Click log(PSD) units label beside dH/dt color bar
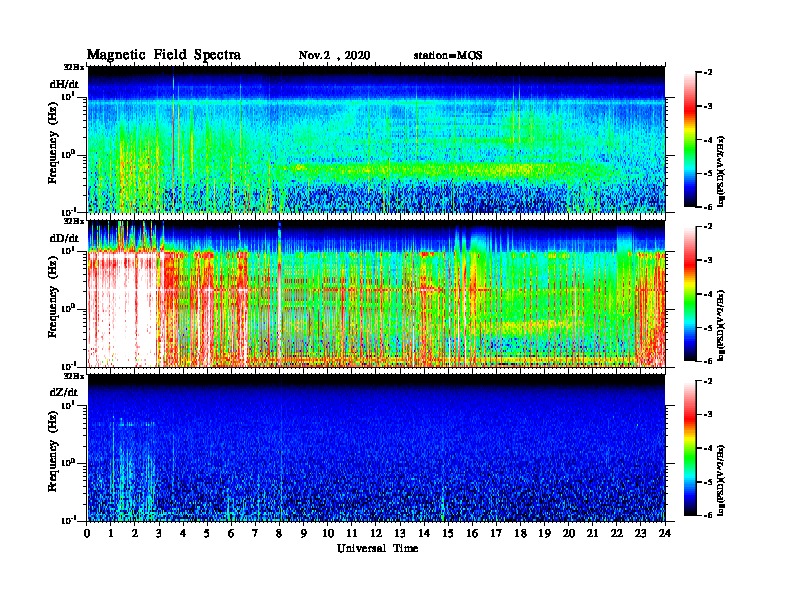 [721, 171]
